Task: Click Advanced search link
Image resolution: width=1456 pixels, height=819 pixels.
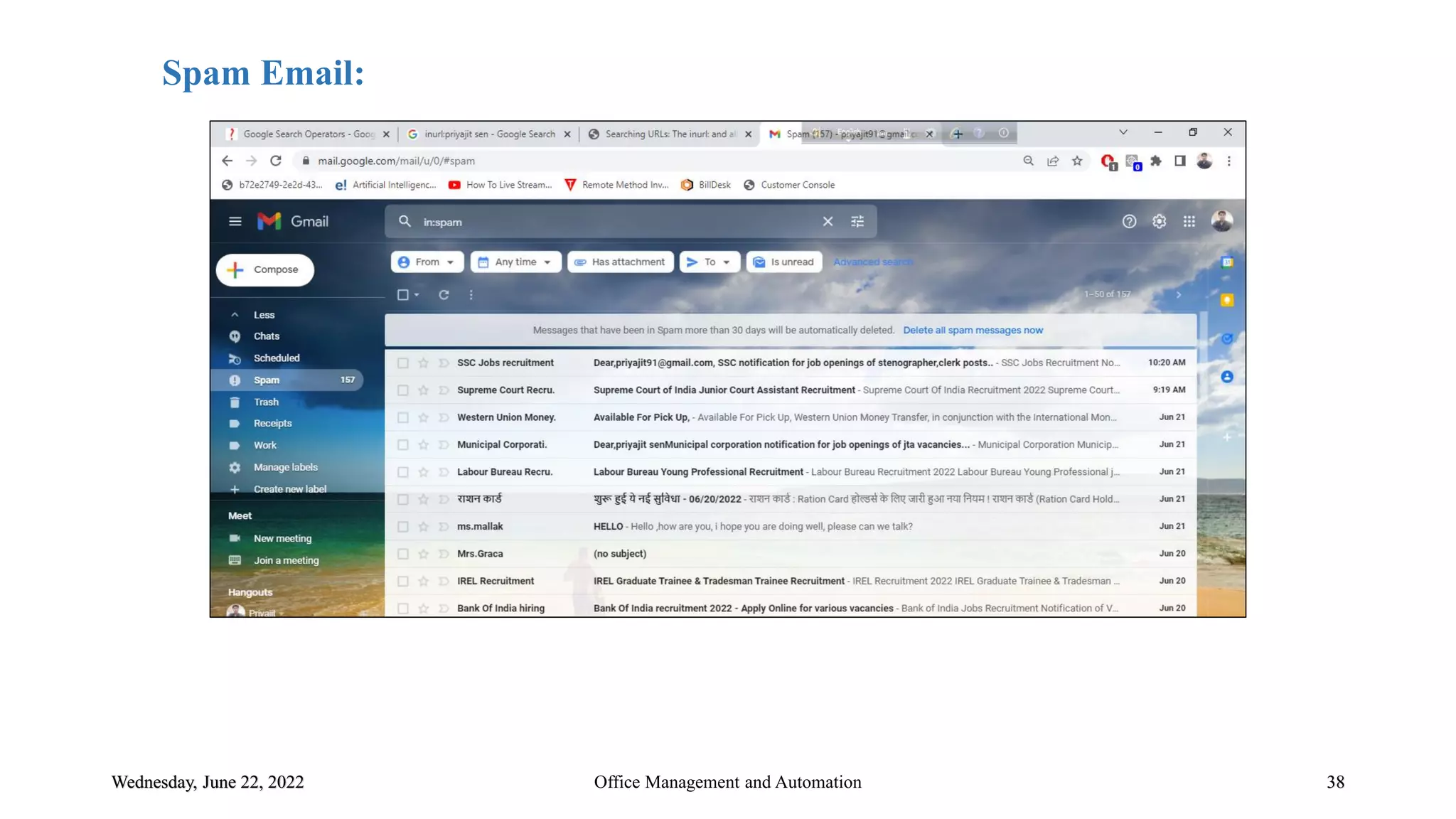Action: point(873,262)
